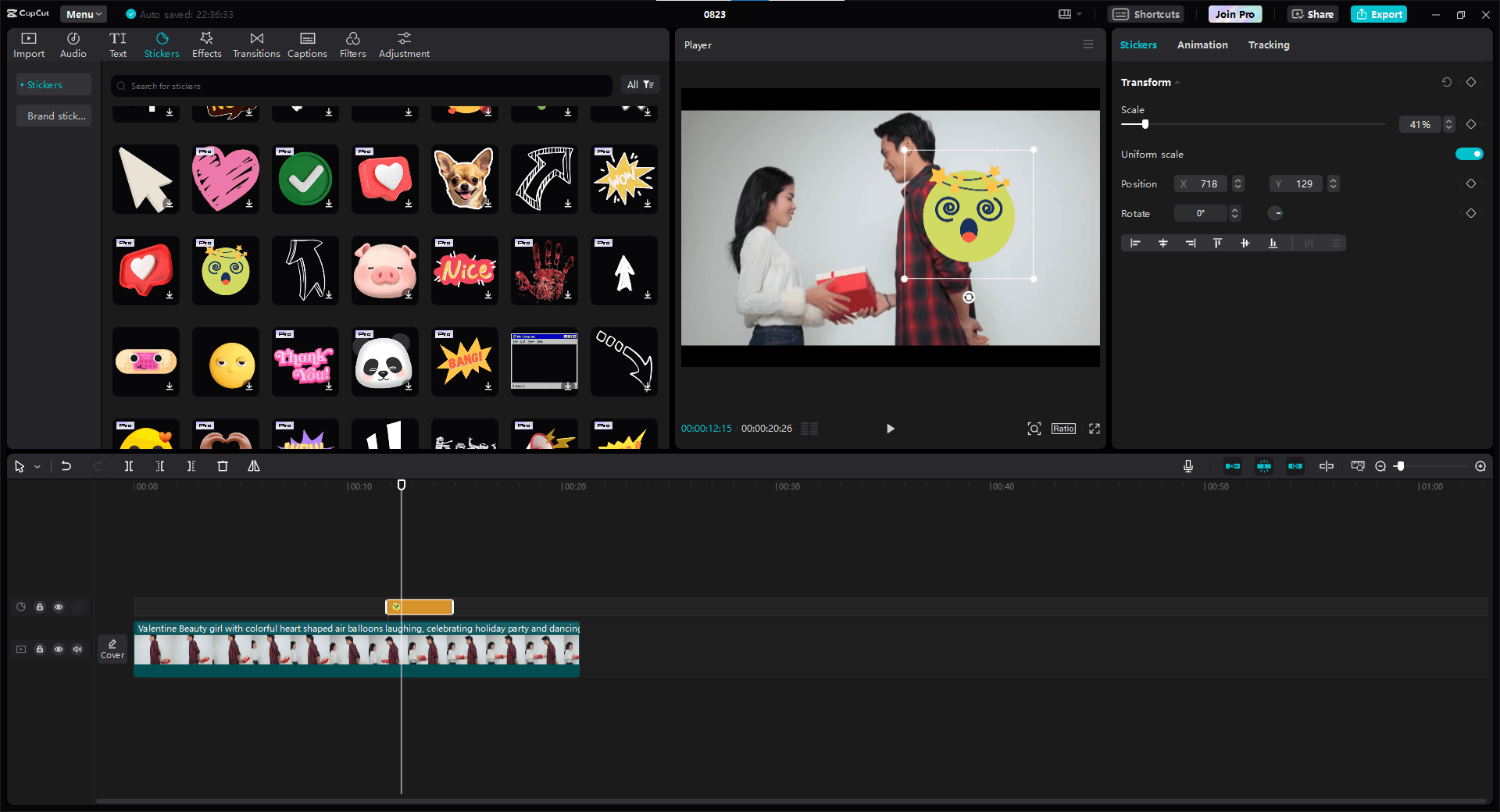
Task: Hide the sticker track with eye icon
Action: pos(59,607)
